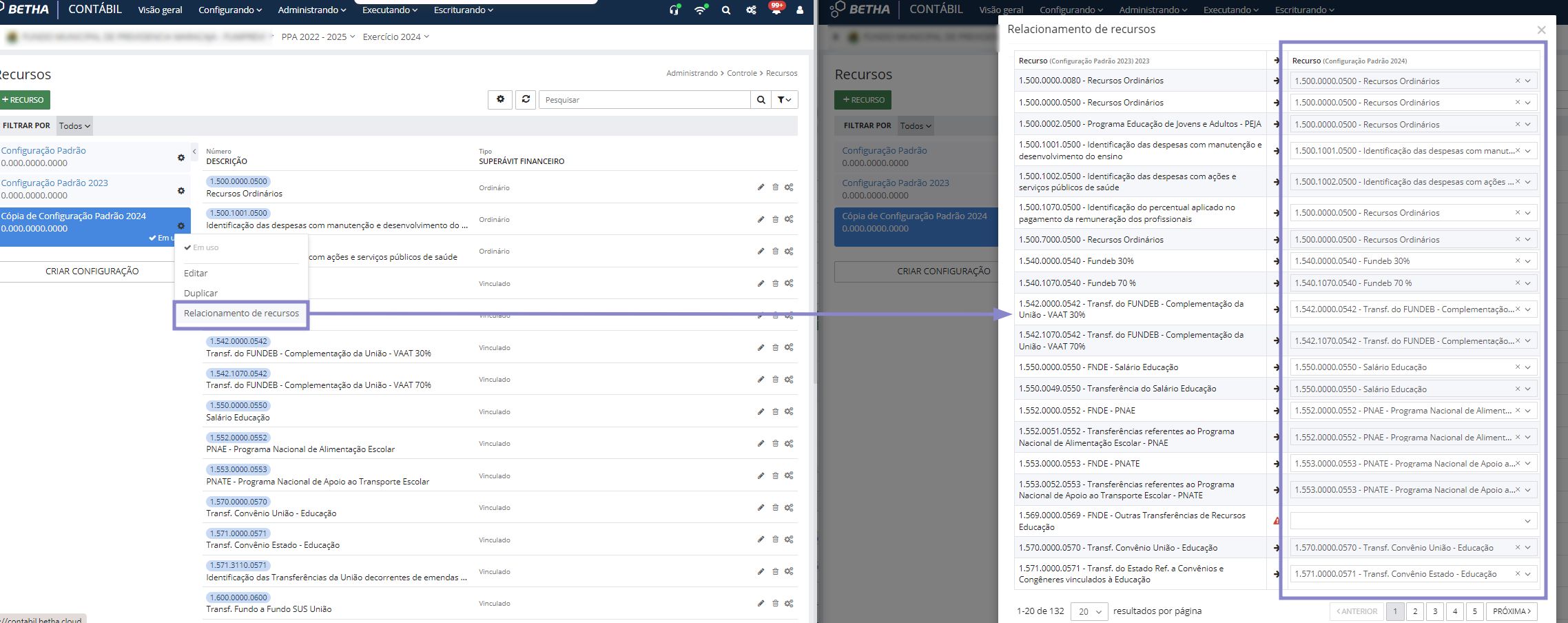The width and height of the screenshot is (1568, 623).
Task: Delete the Recursos Ordinários row trash icon
Action: pos(775,187)
